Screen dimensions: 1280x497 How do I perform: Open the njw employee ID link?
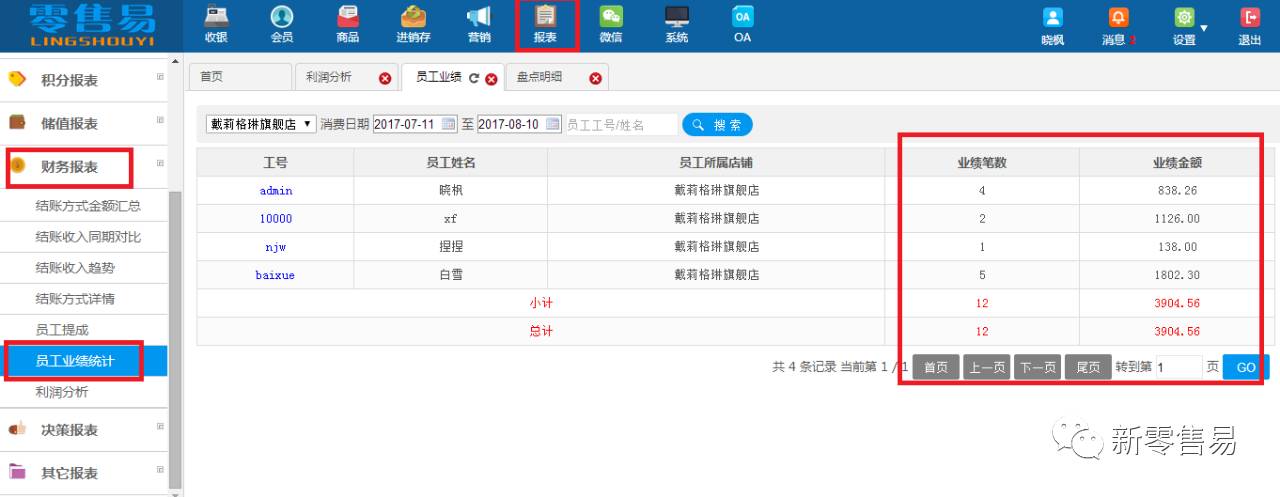point(276,246)
